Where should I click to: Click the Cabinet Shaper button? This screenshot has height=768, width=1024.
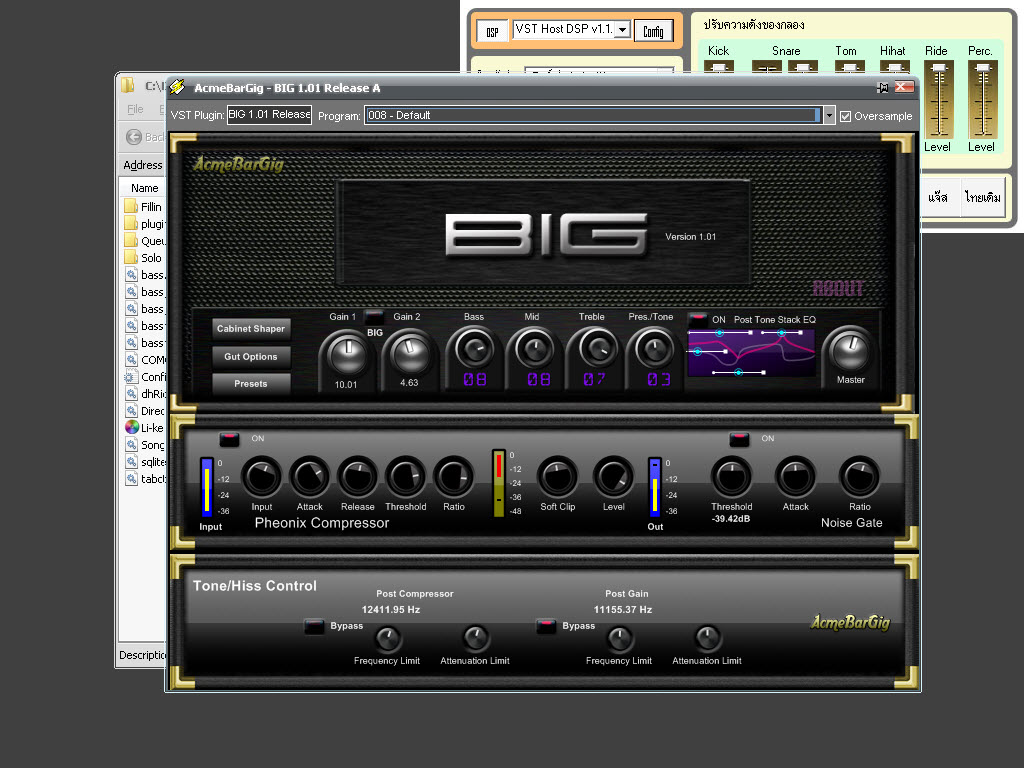251,328
